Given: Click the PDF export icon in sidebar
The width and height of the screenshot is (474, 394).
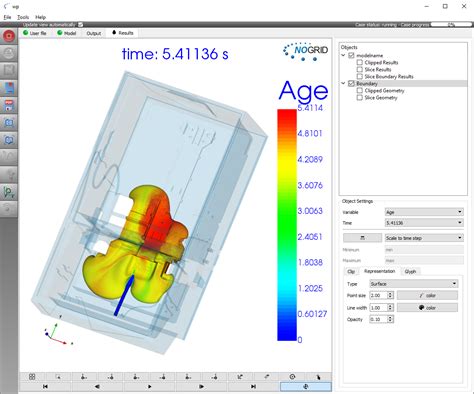Looking at the screenshot, I should pyautogui.click(x=9, y=105).
